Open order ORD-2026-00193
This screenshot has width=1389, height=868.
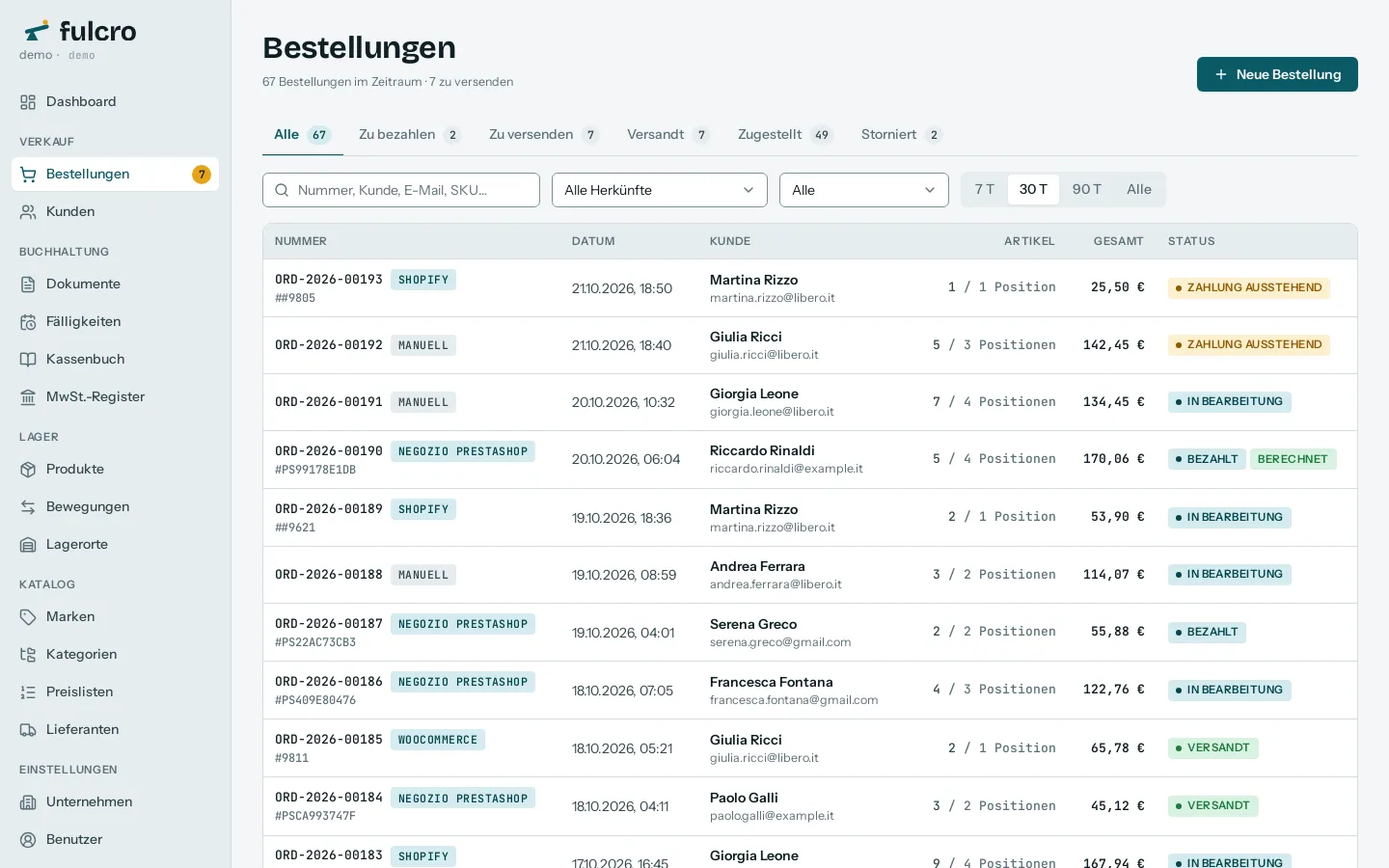click(329, 280)
